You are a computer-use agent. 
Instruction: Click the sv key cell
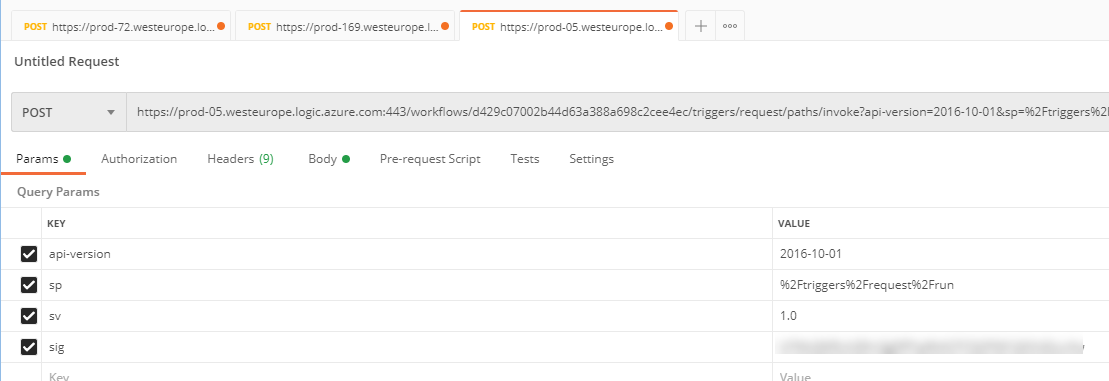[407, 316]
